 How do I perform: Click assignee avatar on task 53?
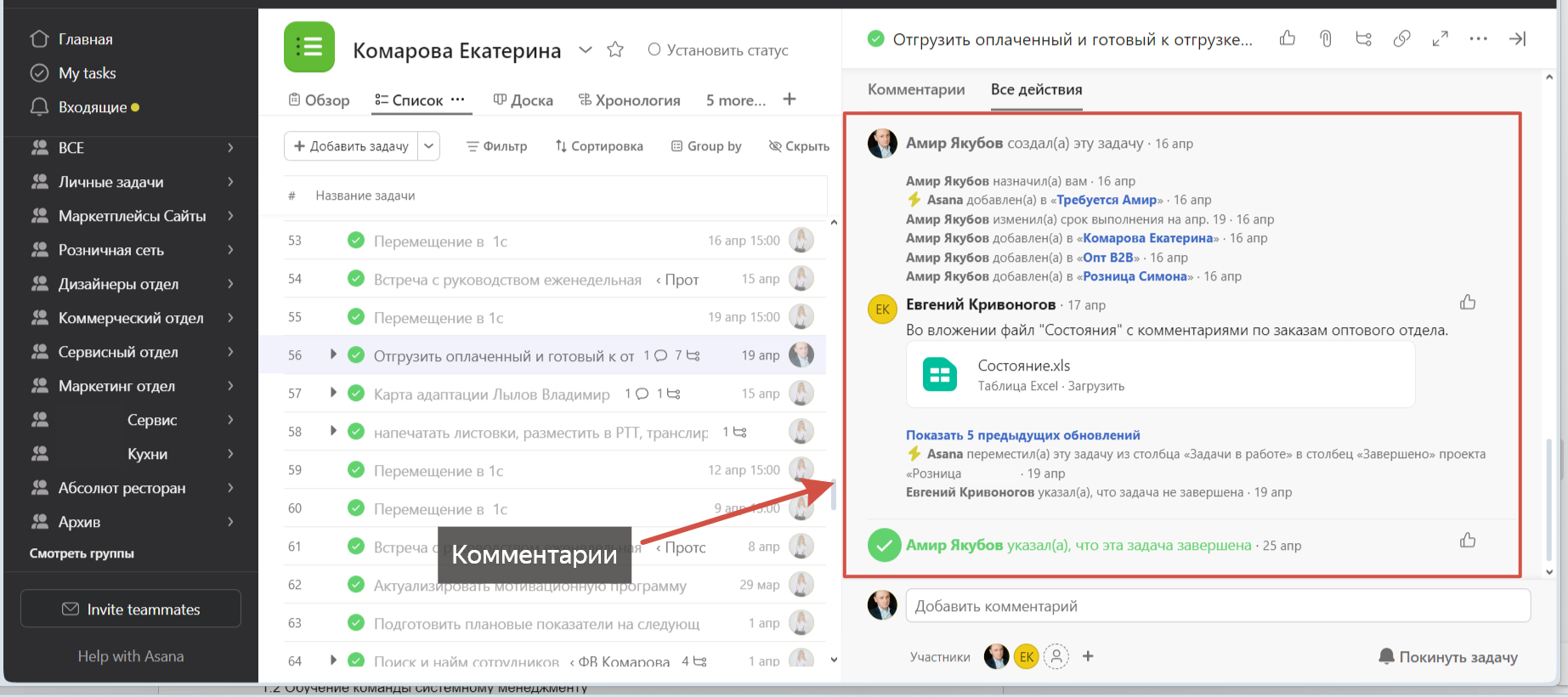[801, 241]
